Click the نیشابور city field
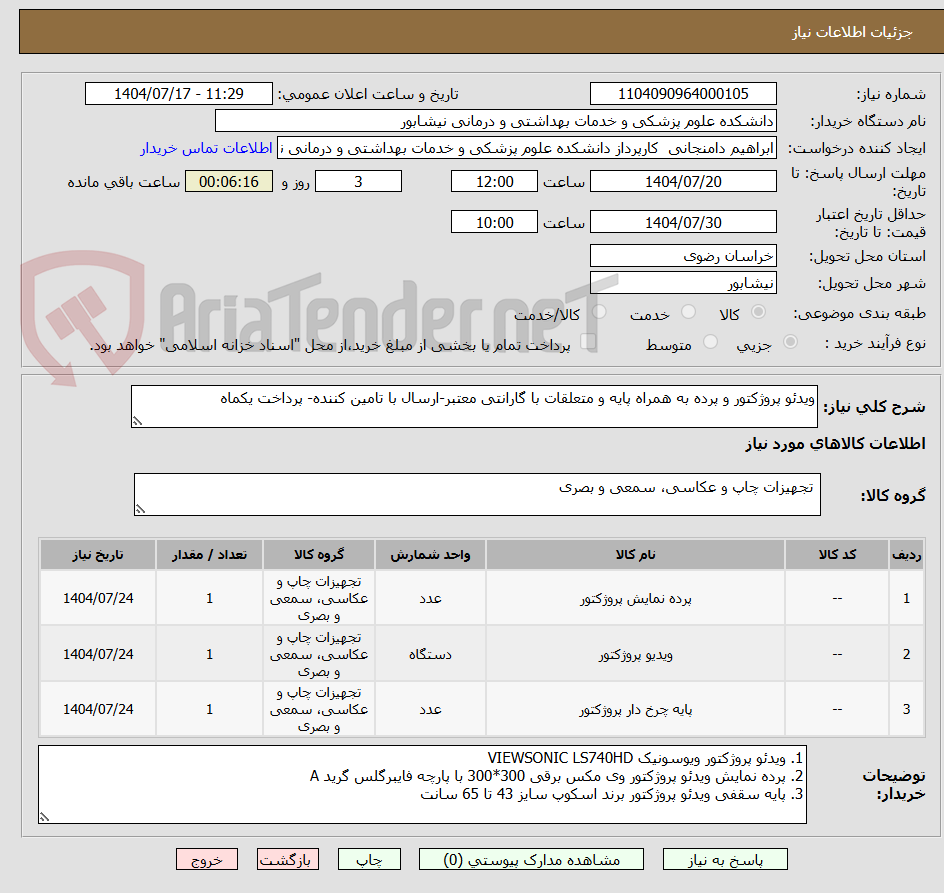This screenshot has height=893, width=944. [x=683, y=283]
